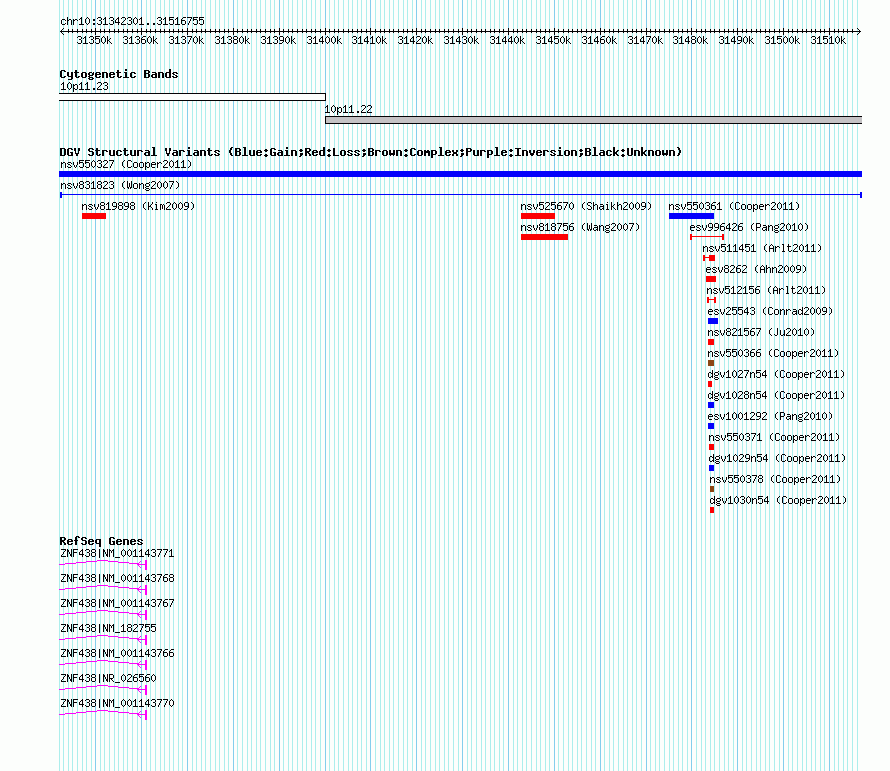This screenshot has height=771, width=890.
Task: Select red bar of nsv818756 (Wang2007)
Action: 544,237
